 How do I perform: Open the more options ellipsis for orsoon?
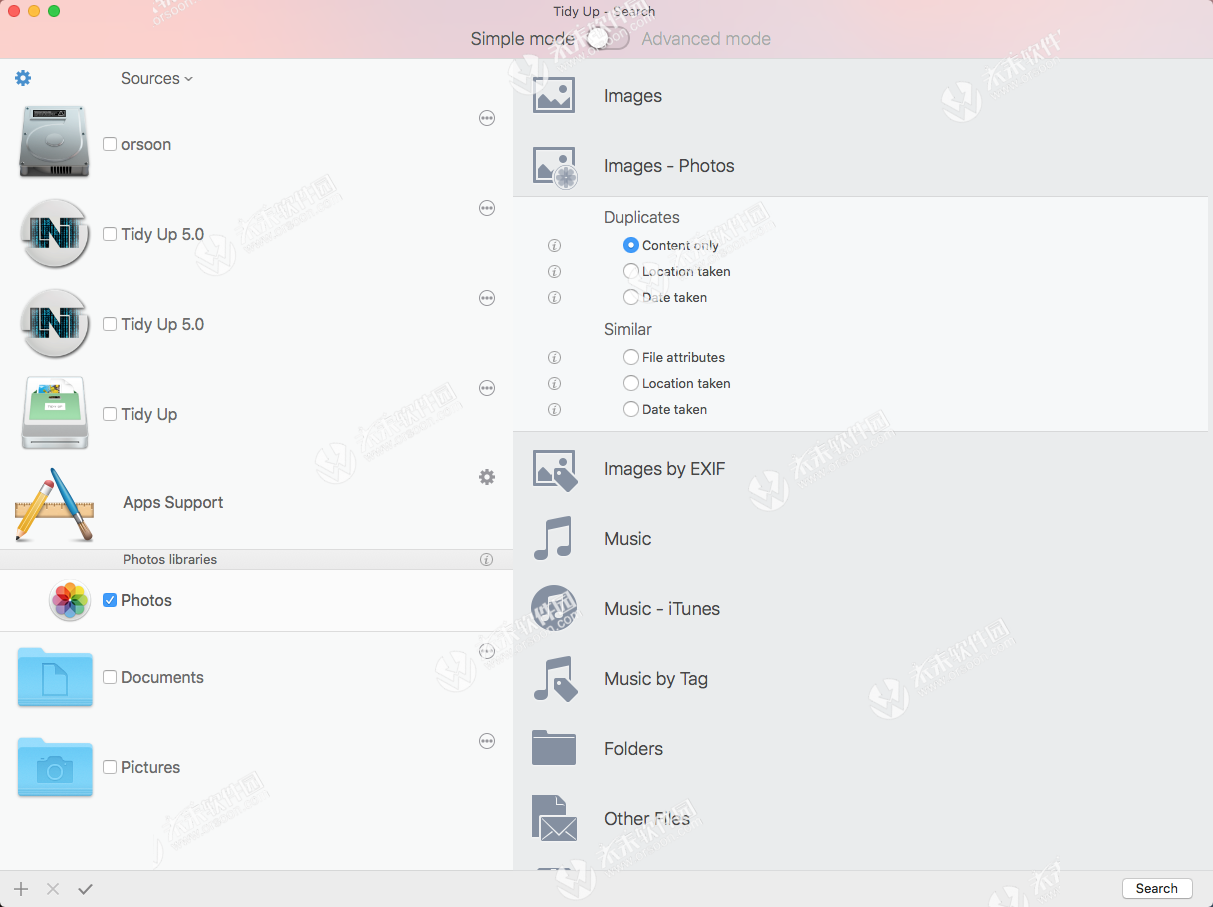coord(487,118)
